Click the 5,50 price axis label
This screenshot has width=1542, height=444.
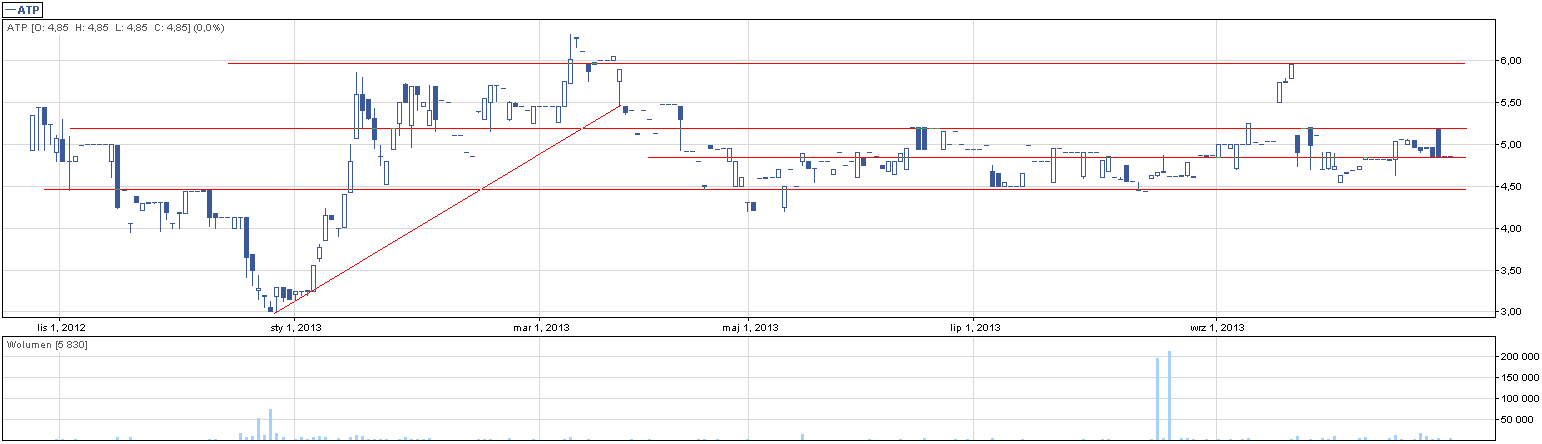pos(1511,103)
